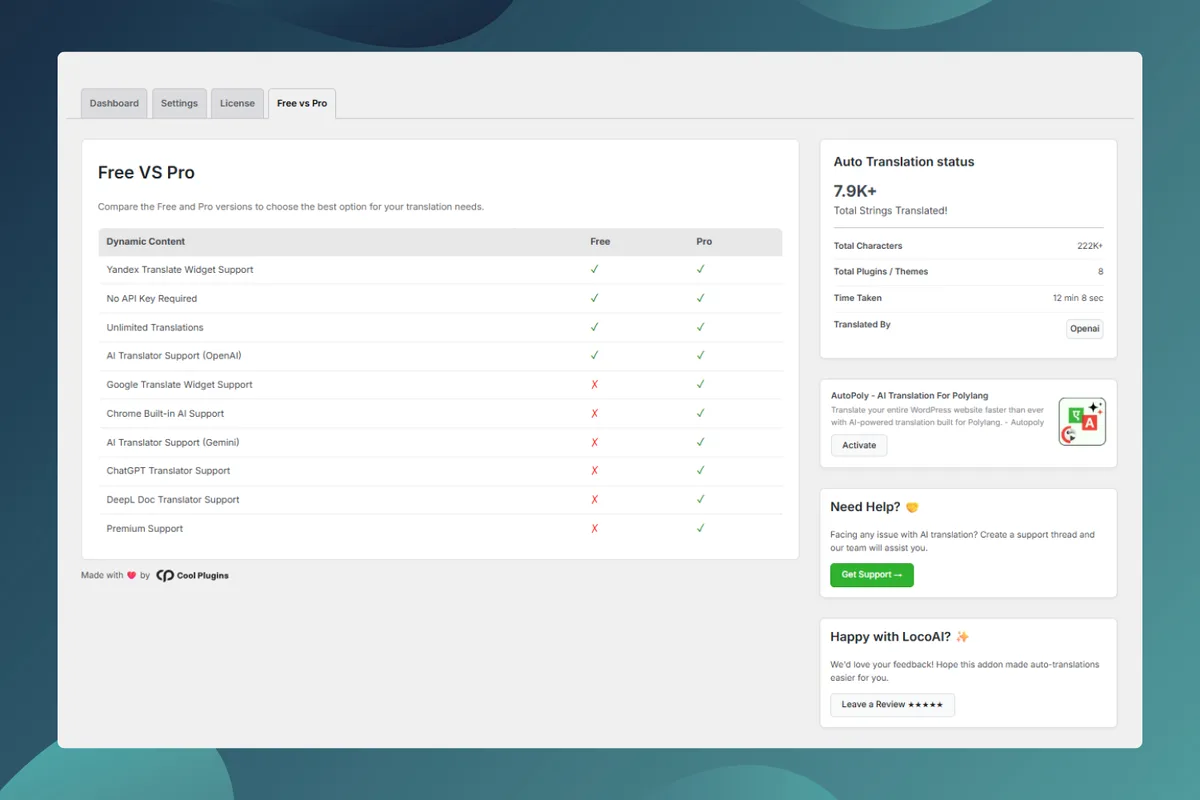Click the No API Key Required label
Viewport: 1200px width, 800px height.
[x=152, y=298]
